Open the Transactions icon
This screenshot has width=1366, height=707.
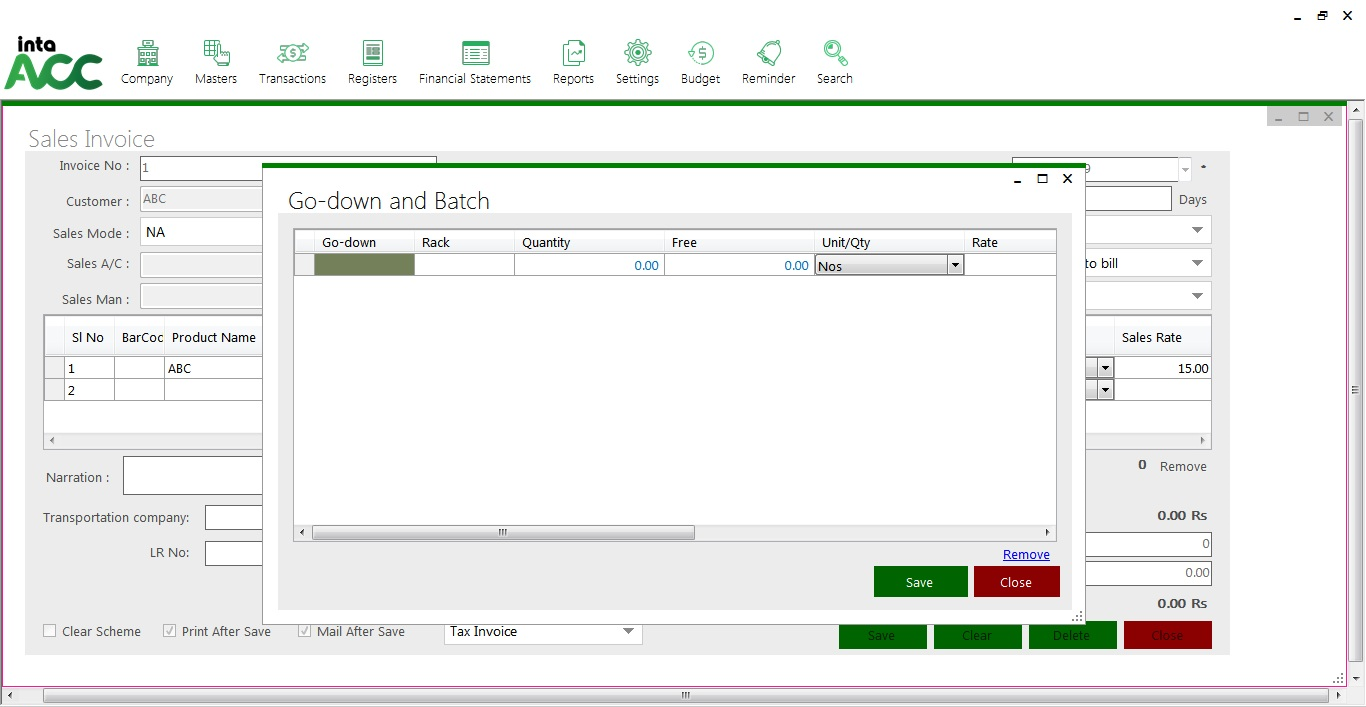click(x=292, y=54)
